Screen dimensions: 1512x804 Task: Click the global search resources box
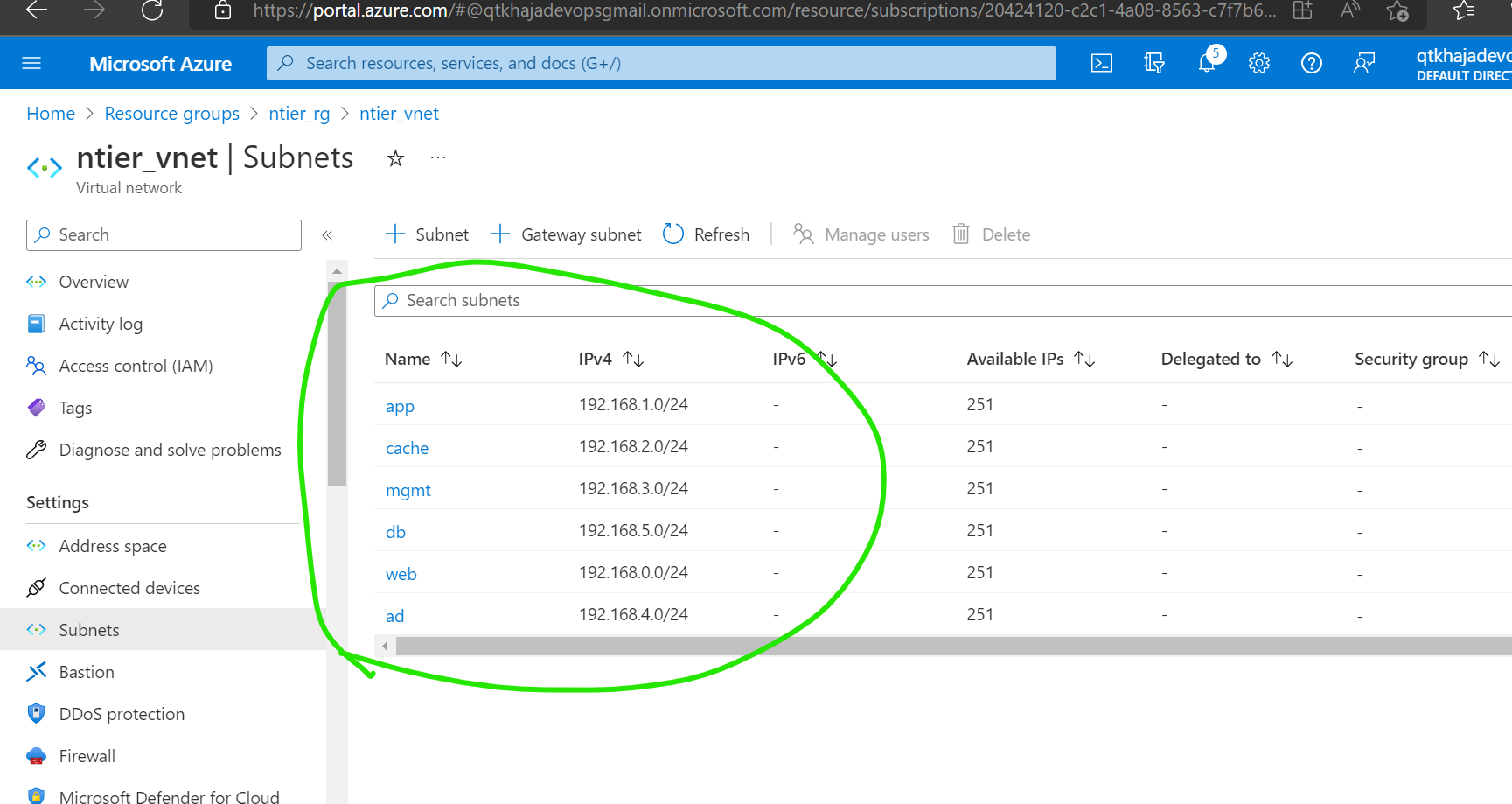point(661,63)
